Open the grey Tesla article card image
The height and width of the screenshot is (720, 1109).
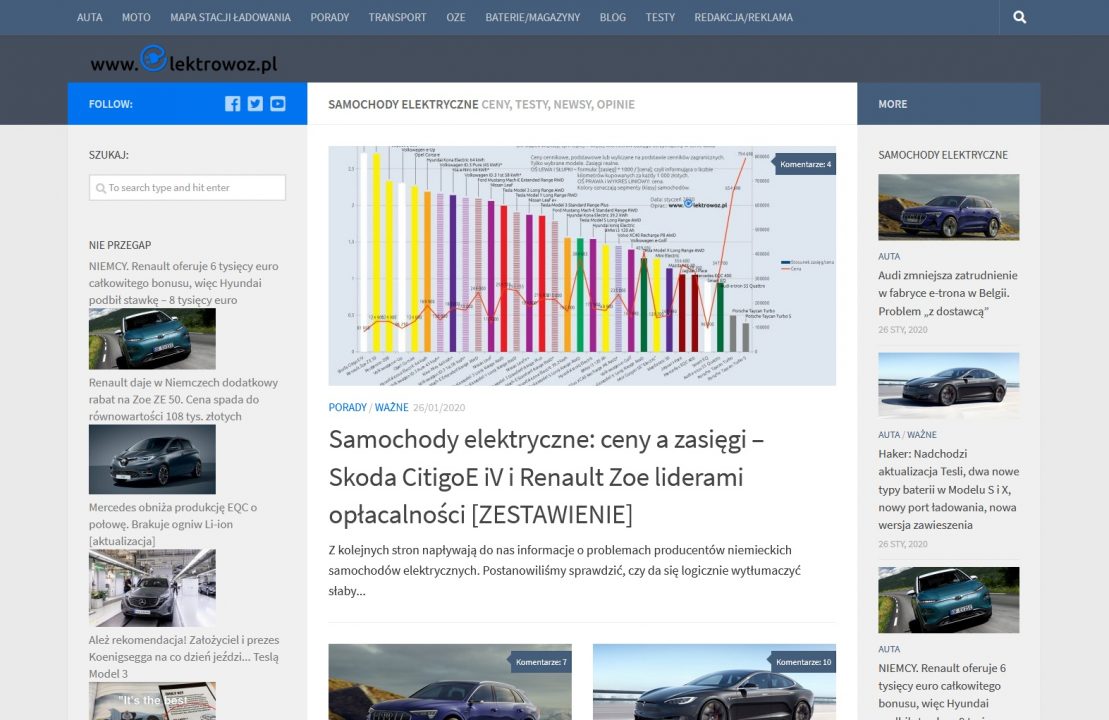click(x=714, y=682)
